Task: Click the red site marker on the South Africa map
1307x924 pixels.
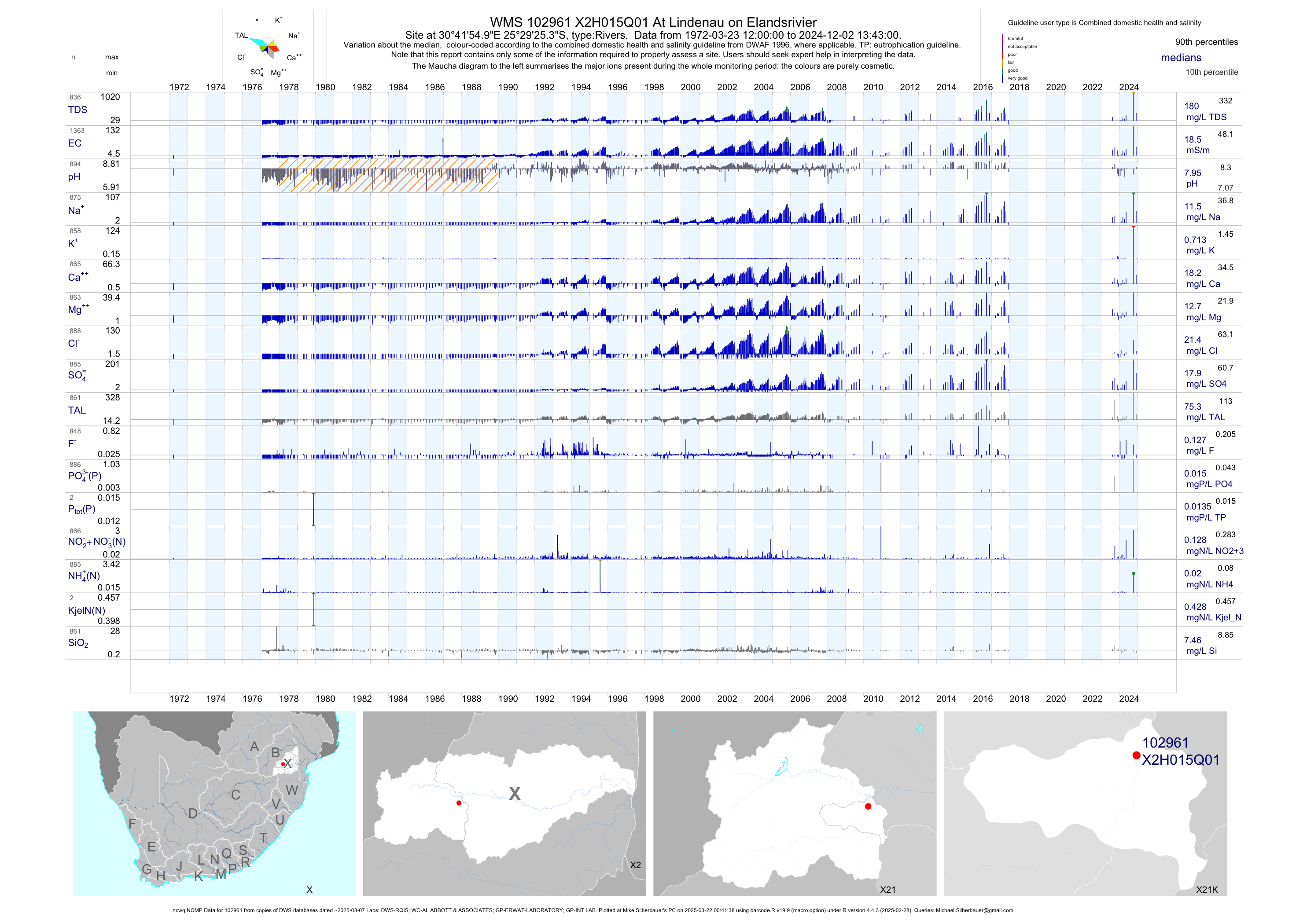Action: tap(283, 764)
